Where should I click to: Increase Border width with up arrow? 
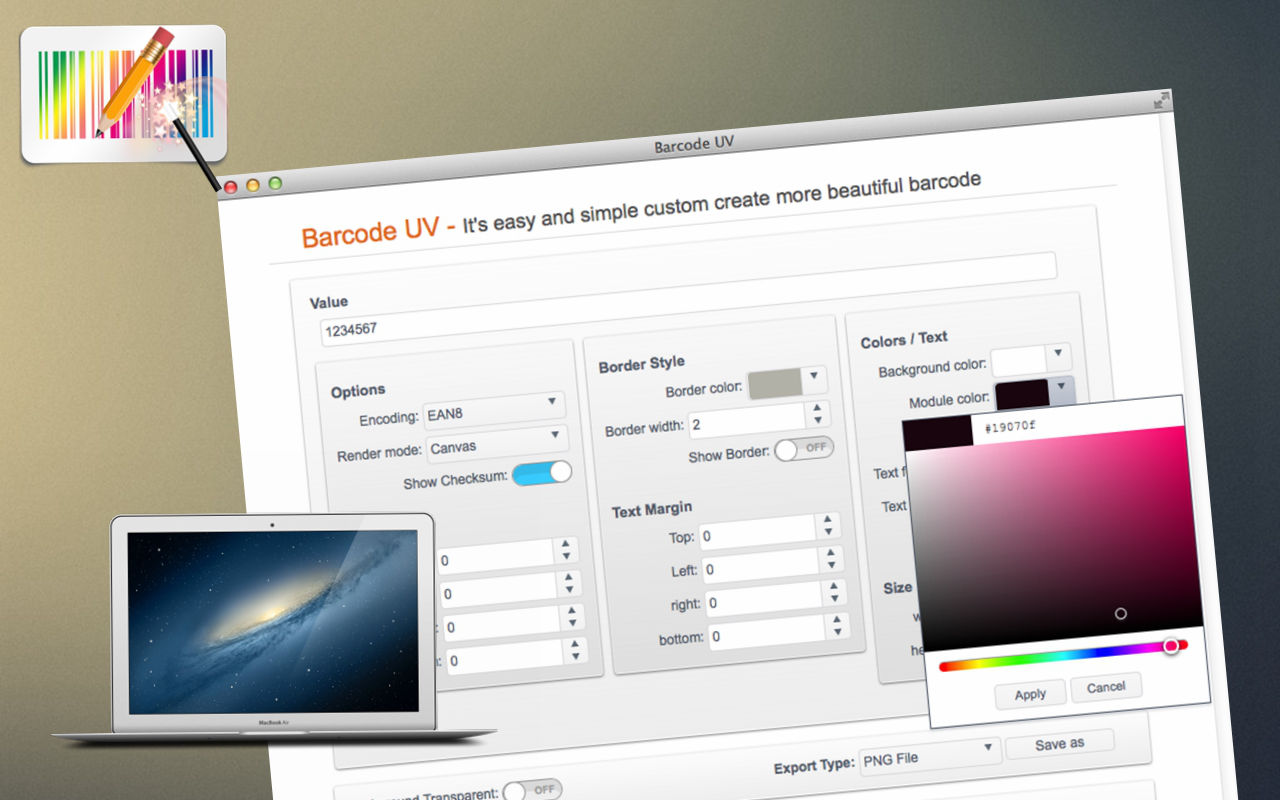[817, 408]
